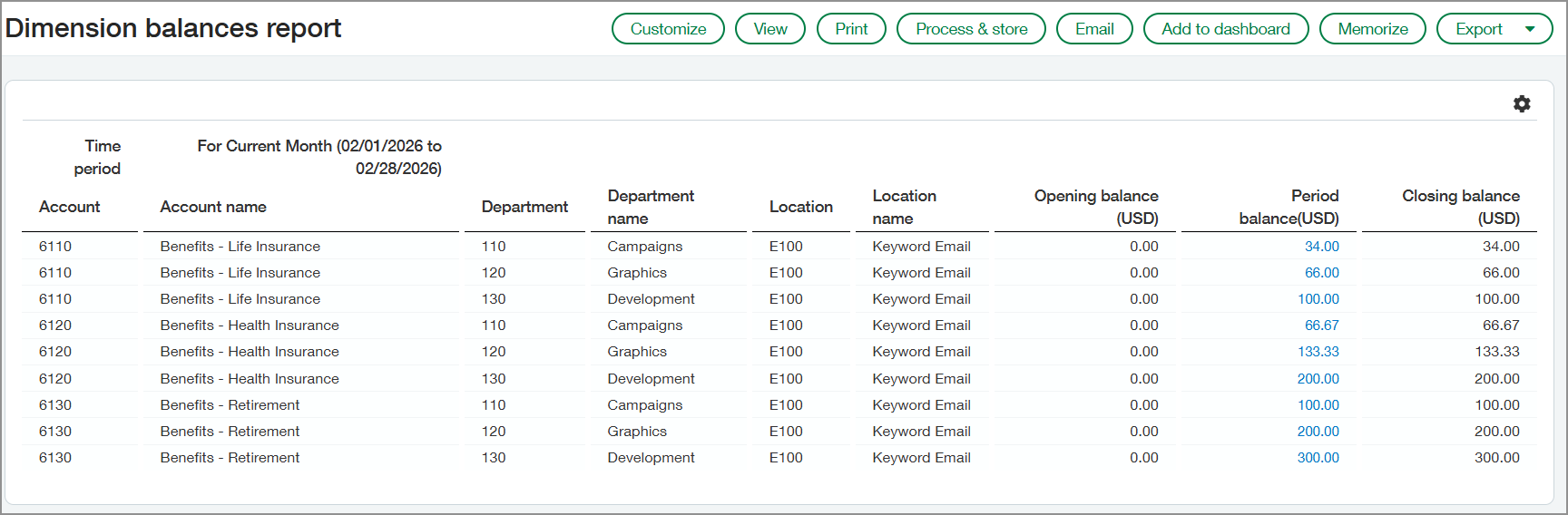Image resolution: width=1568 pixels, height=515 pixels.
Task: Select the Department name column header
Action: 651,207
